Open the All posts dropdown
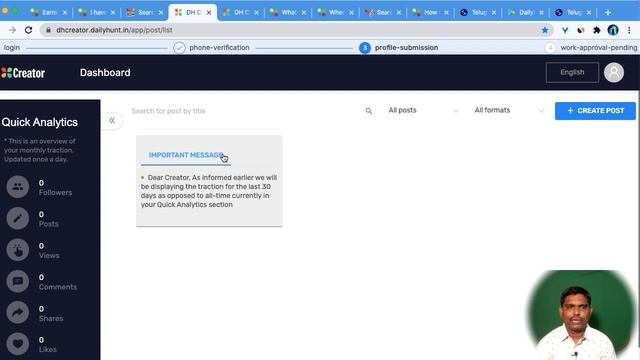 (423, 110)
